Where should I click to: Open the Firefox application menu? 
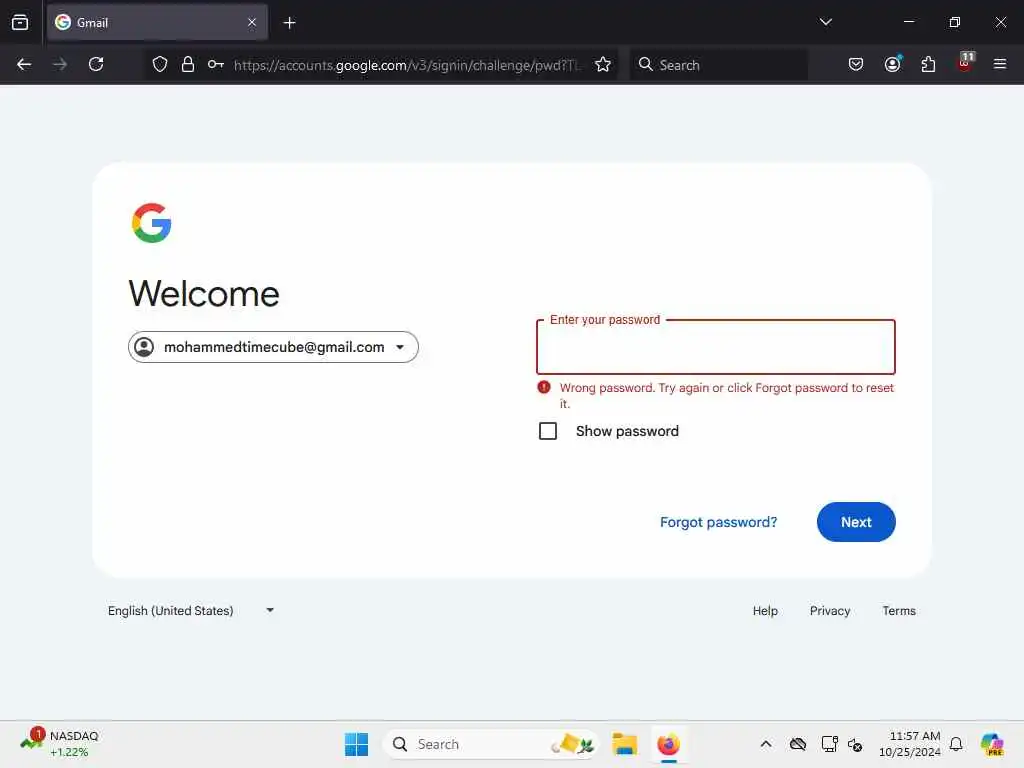coord(1000,64)
